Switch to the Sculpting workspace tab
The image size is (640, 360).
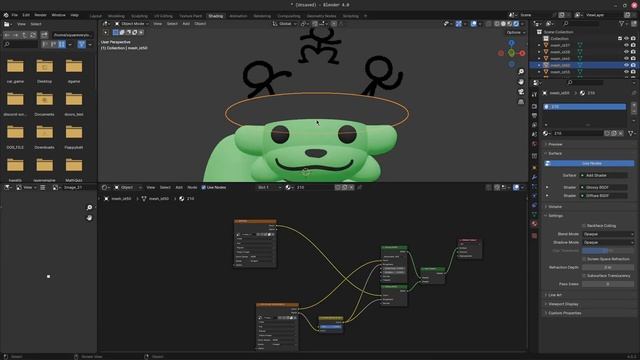[139, 16]
